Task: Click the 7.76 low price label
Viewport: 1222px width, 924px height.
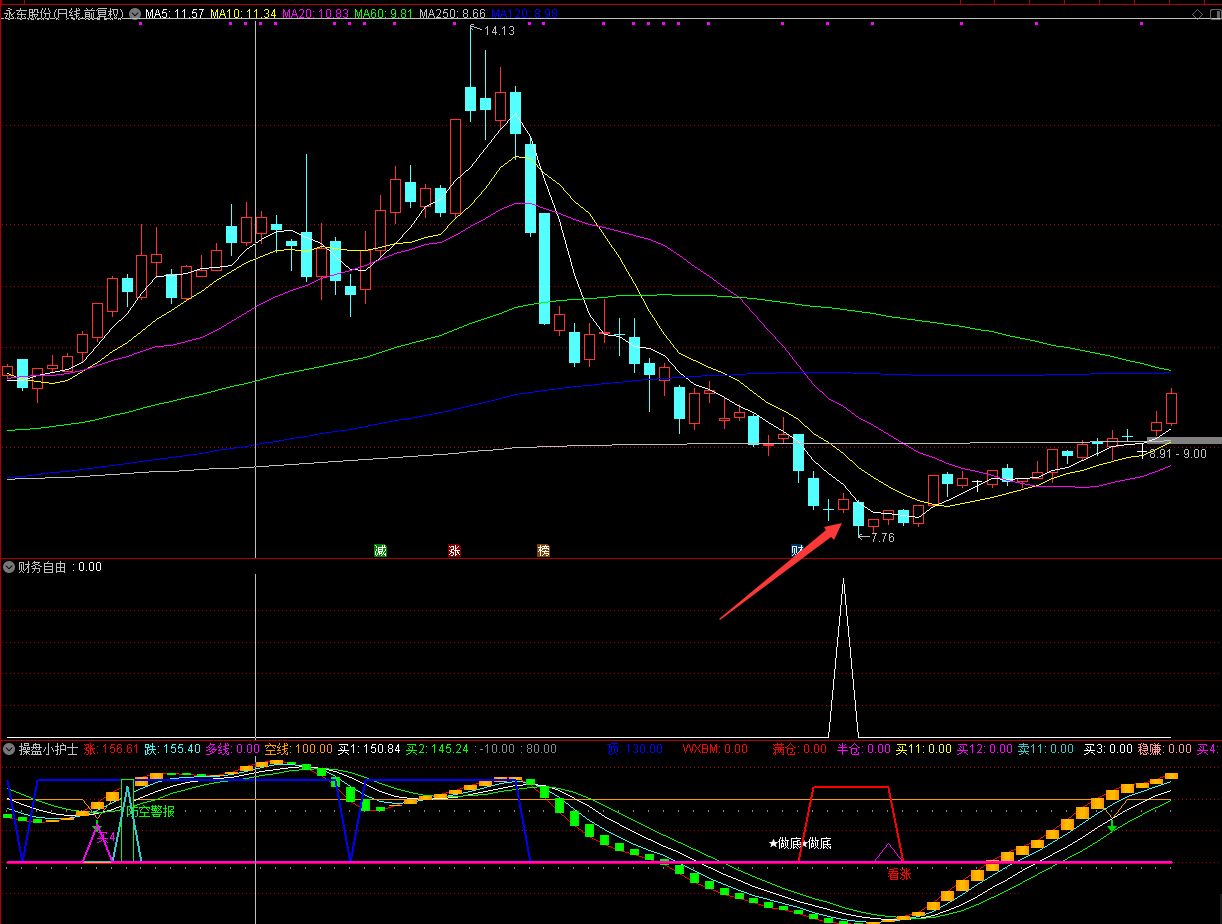Action: (882, 538)
